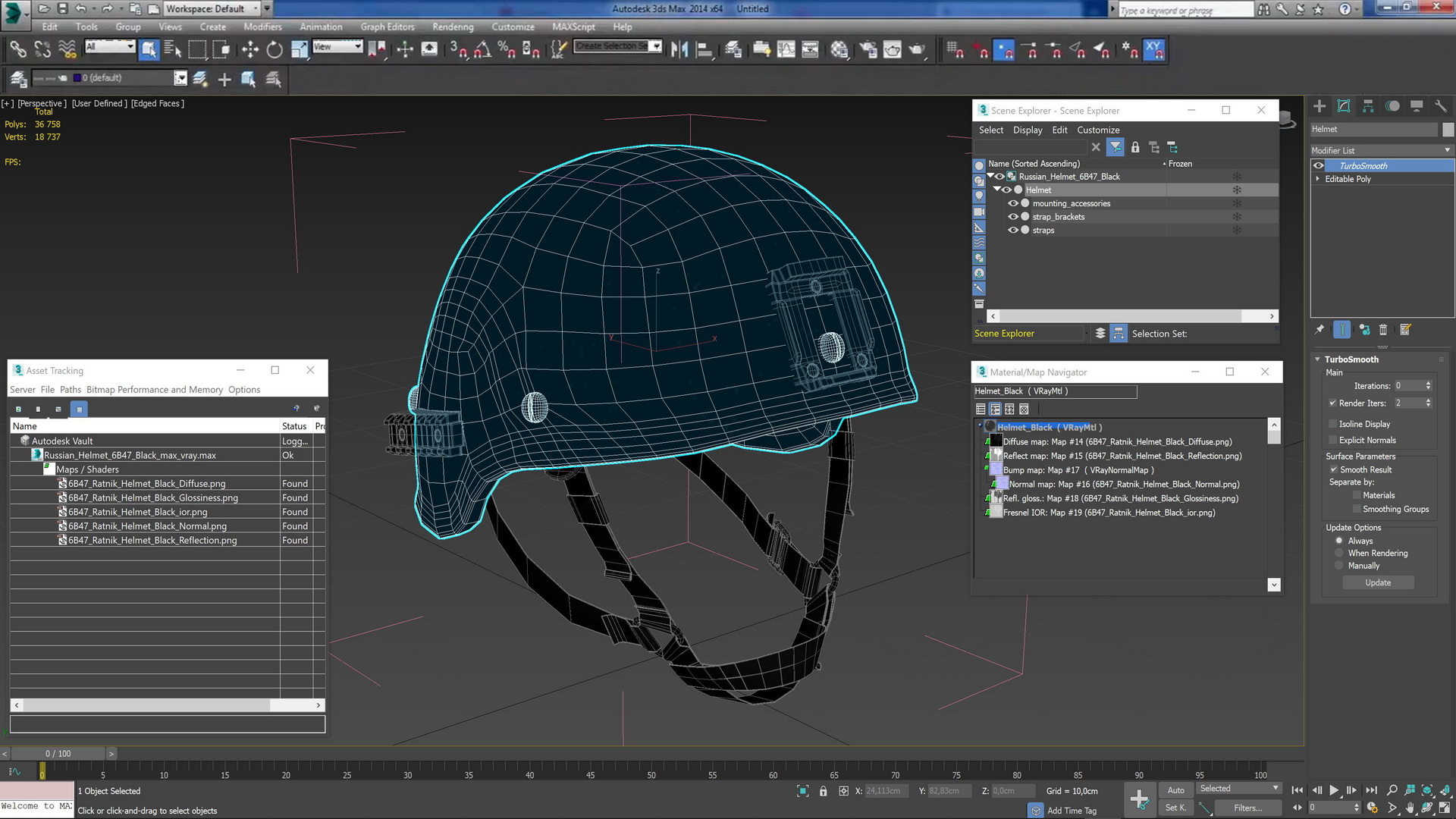Open the Material Editor icon
The image size is (1456, 819).
(x=839, y=50)
